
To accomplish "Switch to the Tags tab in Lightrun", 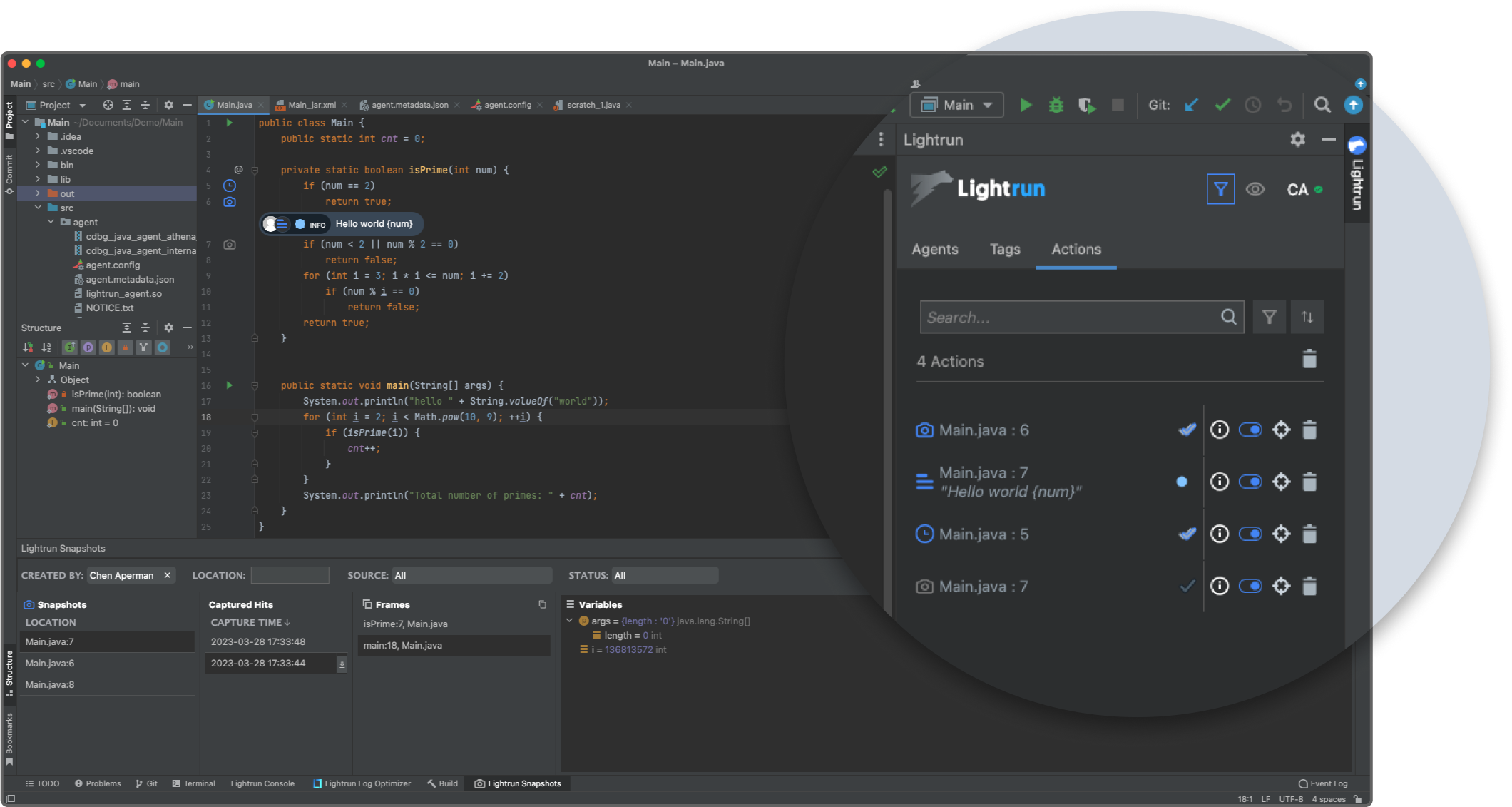I will point(1004,249).
